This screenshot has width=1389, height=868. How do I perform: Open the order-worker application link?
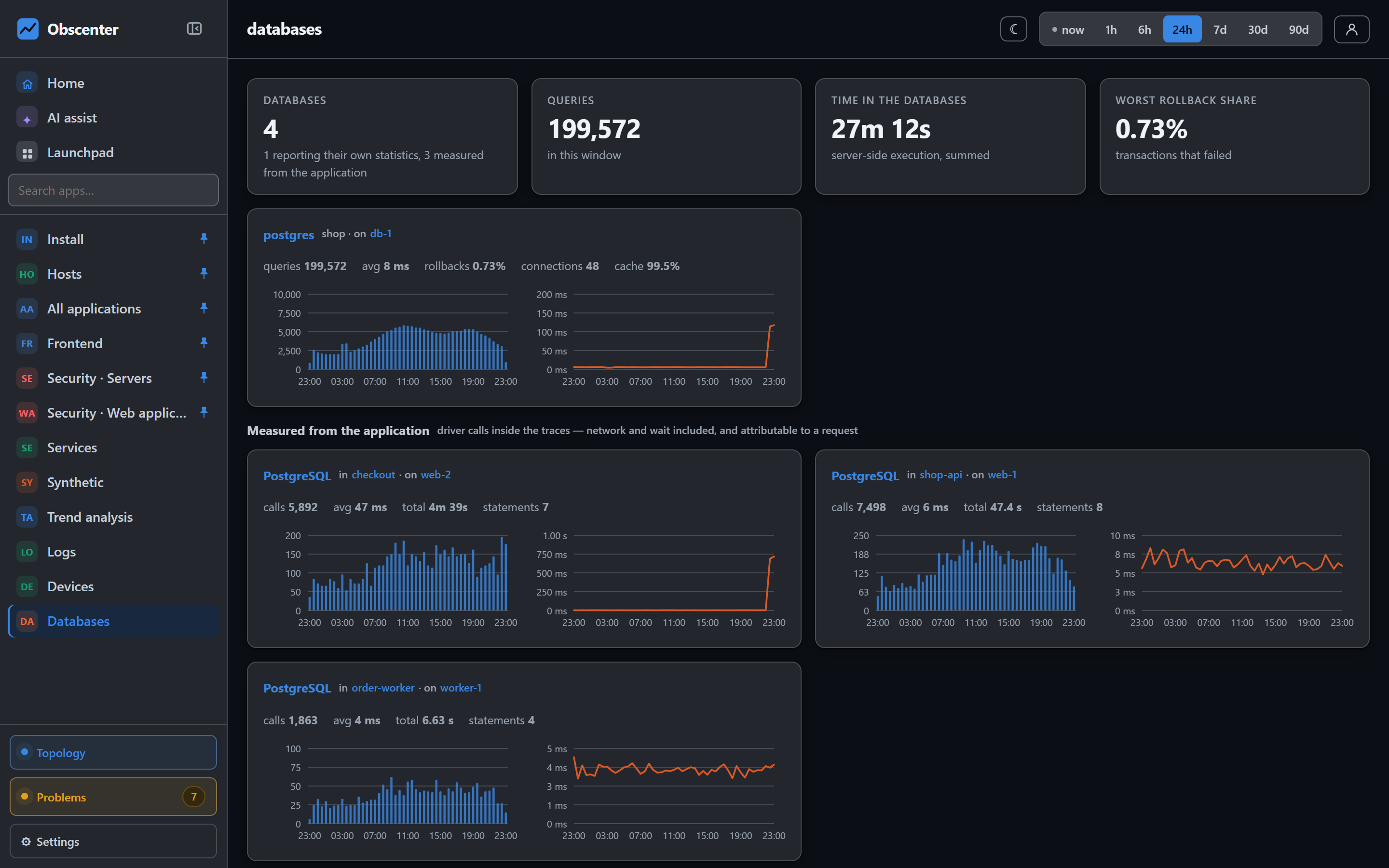[x=383, y=688]
